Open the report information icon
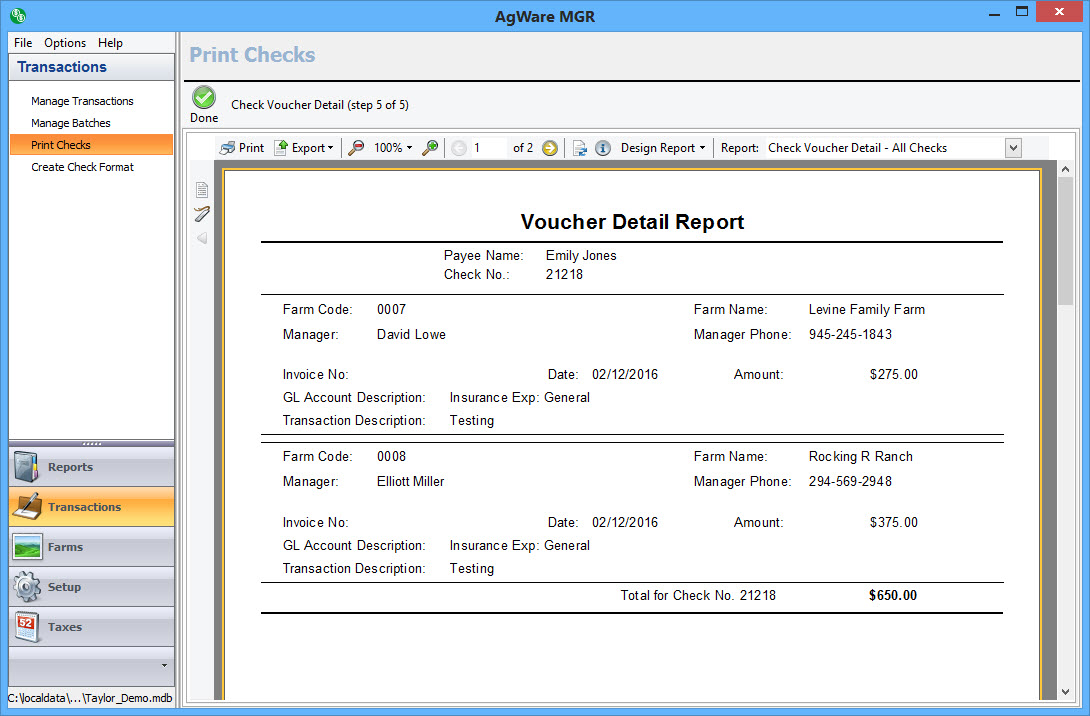Viewport: 1090px width, 716px height. 603,148
